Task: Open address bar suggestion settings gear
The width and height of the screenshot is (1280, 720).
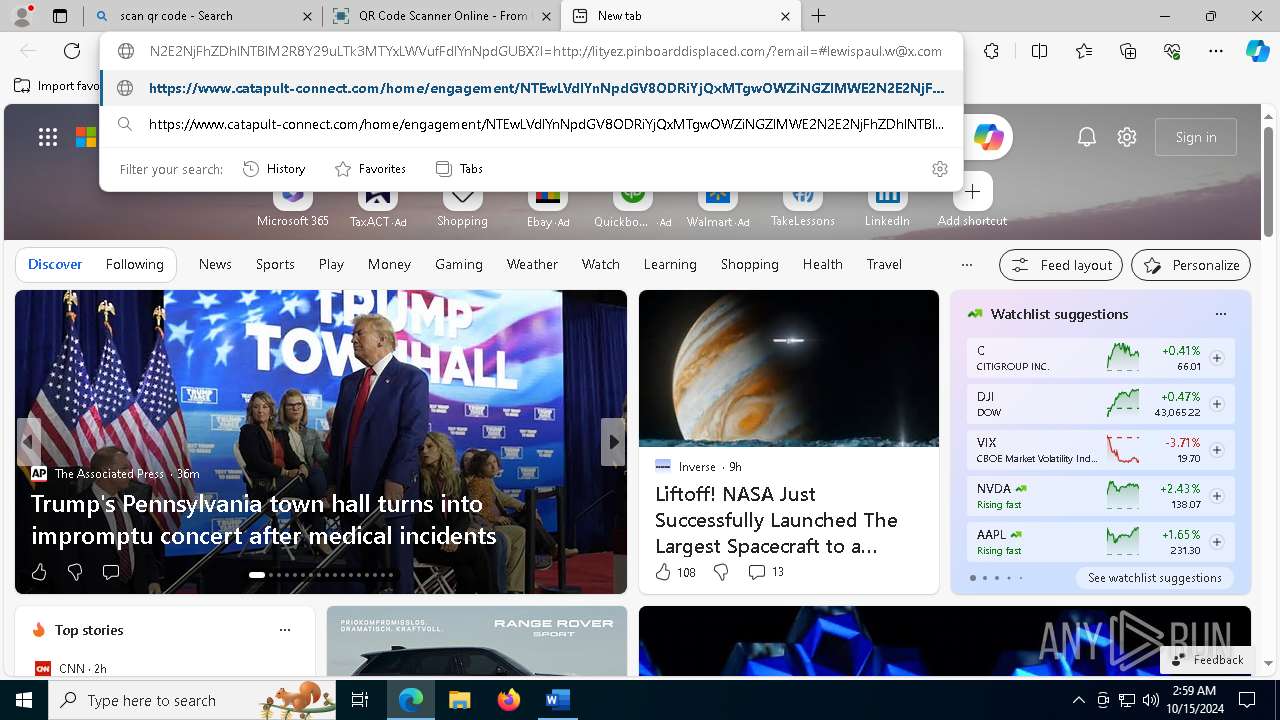Action: [x=939, y=169]
